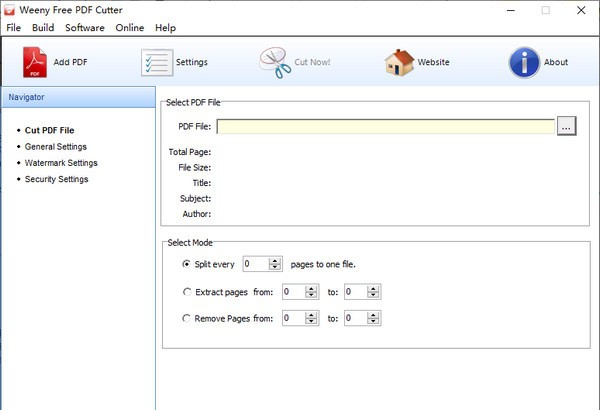
Task: Decrease the Extract pages from value
Action: [x=311, y=295]
